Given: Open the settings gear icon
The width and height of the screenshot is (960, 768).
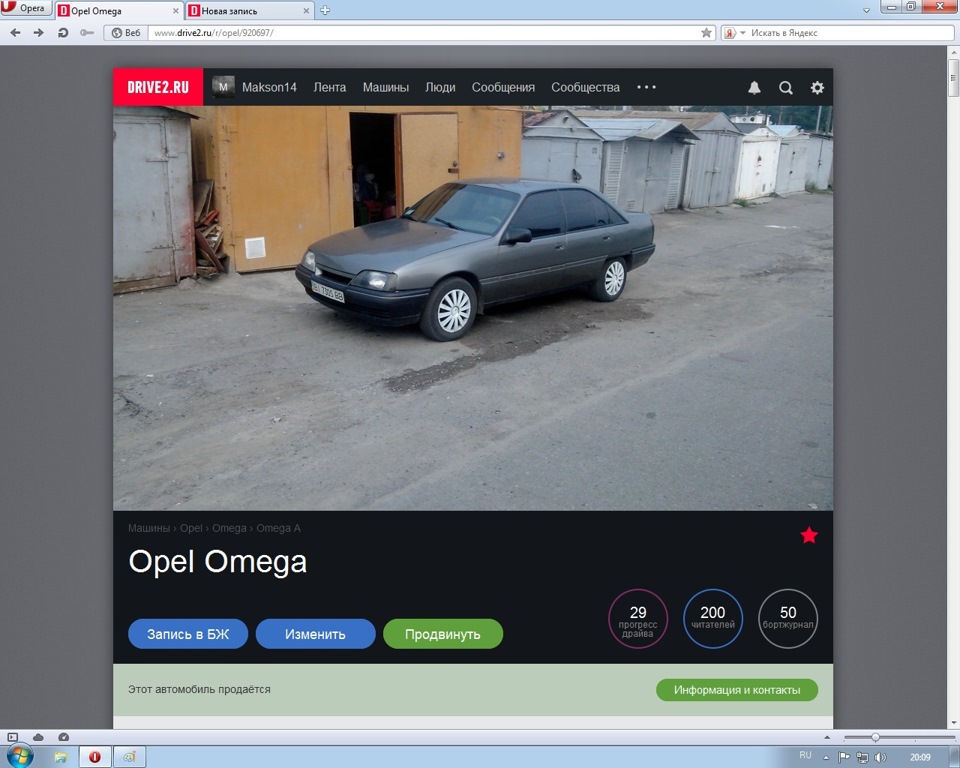Looking at the screenshot, I should point(817,88).
